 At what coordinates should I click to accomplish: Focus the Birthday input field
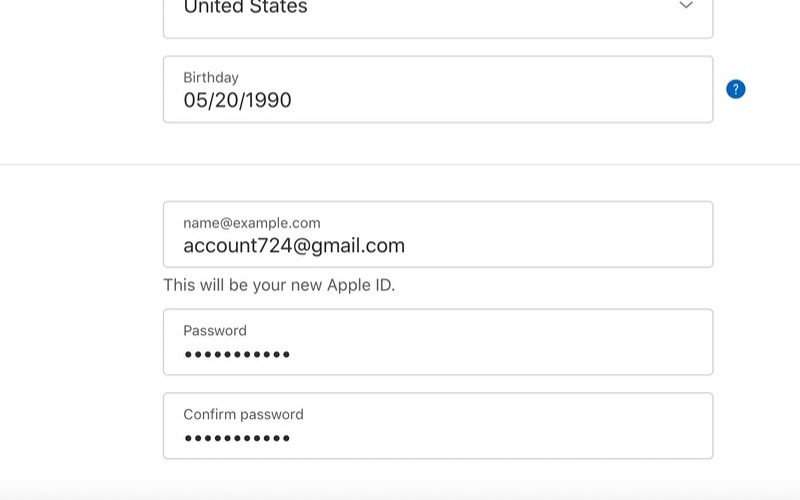438,89
